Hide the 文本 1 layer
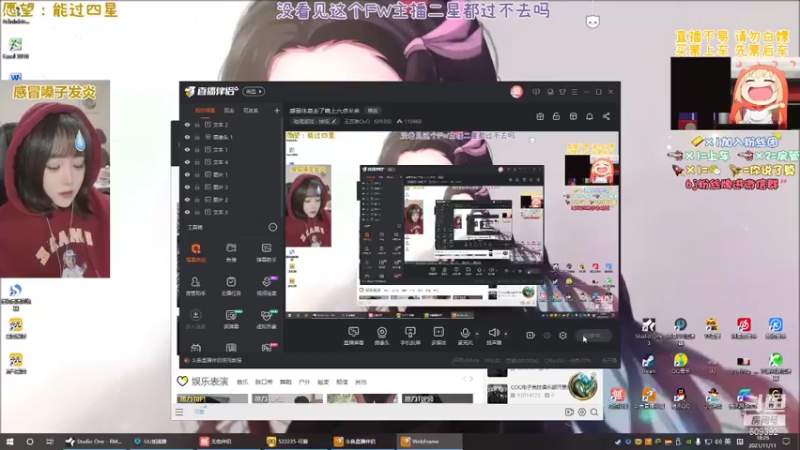800x450 pixels. pos(187,149)
